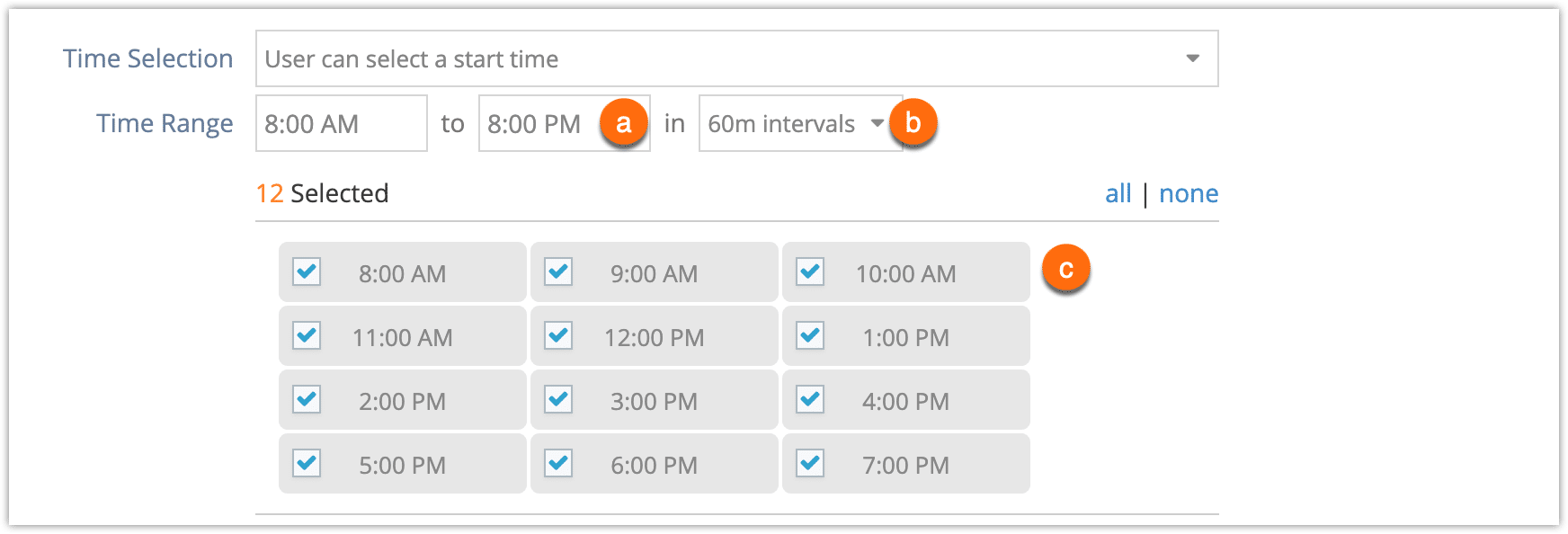Edit the 8:00 AM start time field
1568x534 pixels.
[342, 123]
